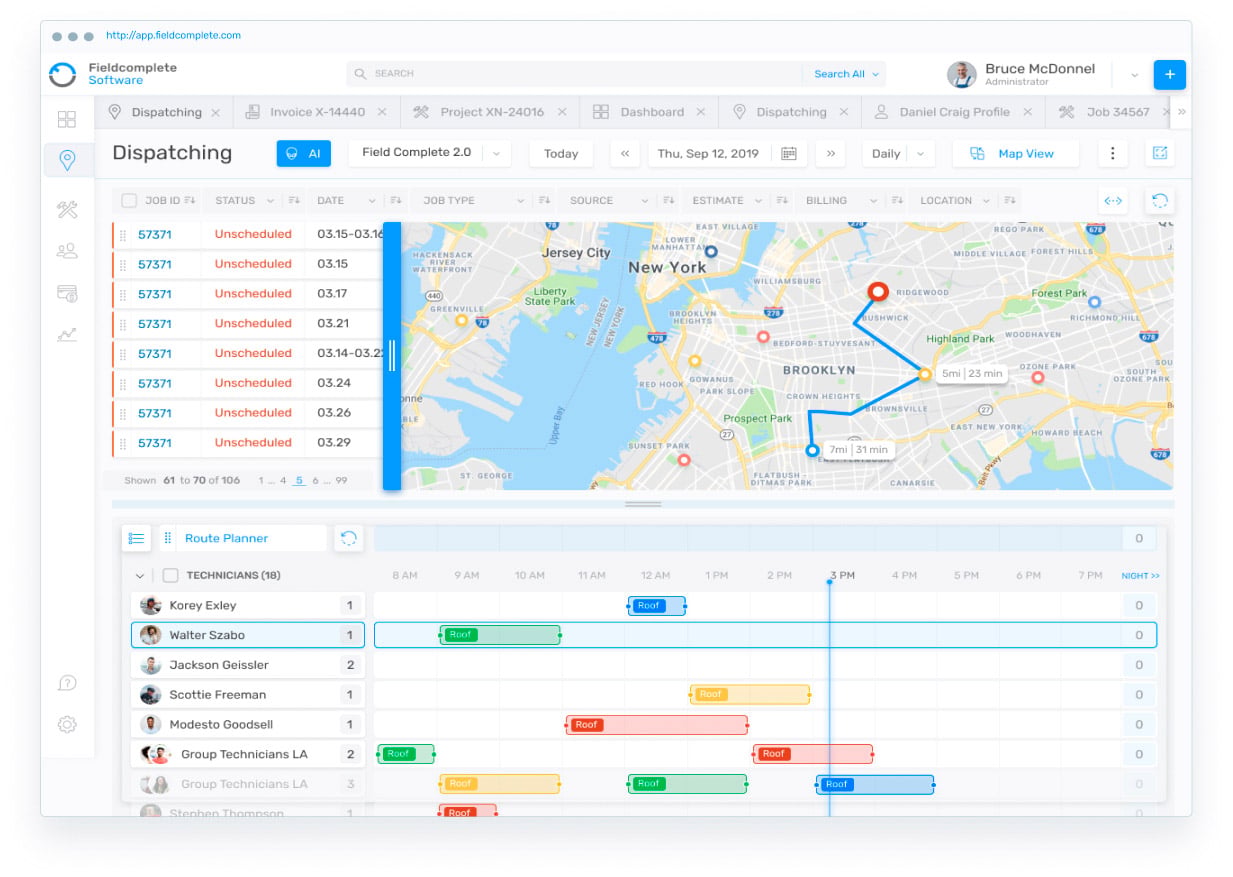Open the help chat icon in sidebar
Viewport: 1233px width, 877px height.
[67, 683]
